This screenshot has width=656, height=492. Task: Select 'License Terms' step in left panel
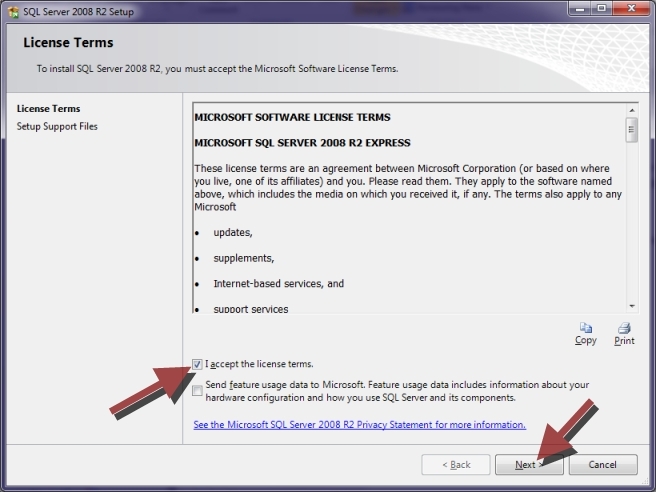49,109
